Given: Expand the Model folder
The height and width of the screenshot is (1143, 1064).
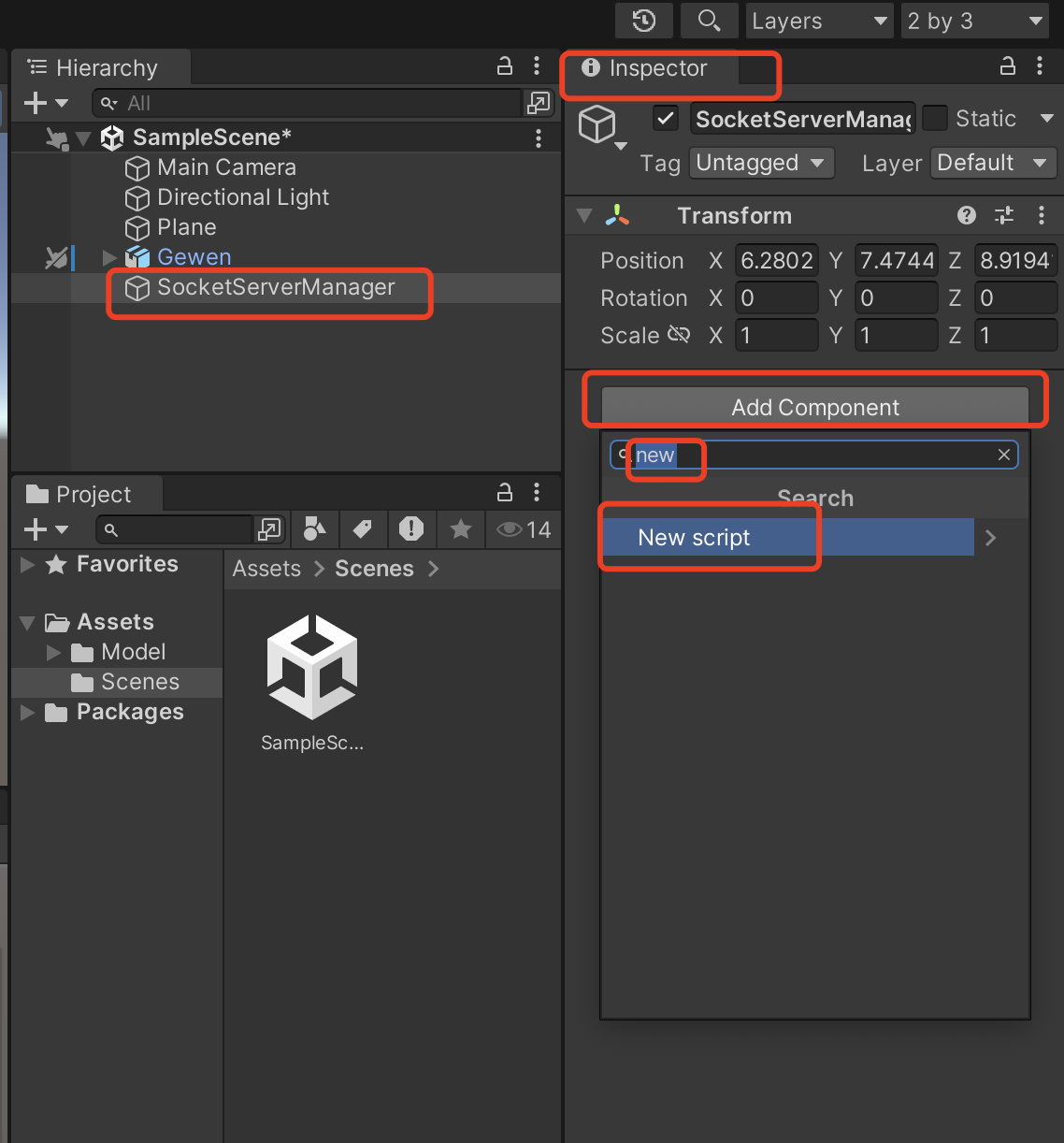Looking at the screenshot, I should (x=54, y=652).
